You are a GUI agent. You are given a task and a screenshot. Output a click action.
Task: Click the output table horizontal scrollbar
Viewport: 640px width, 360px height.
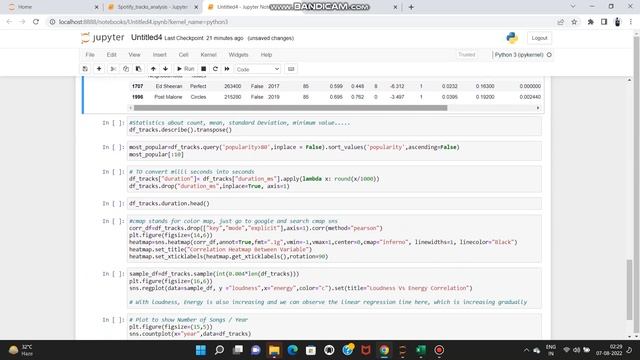(290, 108)
